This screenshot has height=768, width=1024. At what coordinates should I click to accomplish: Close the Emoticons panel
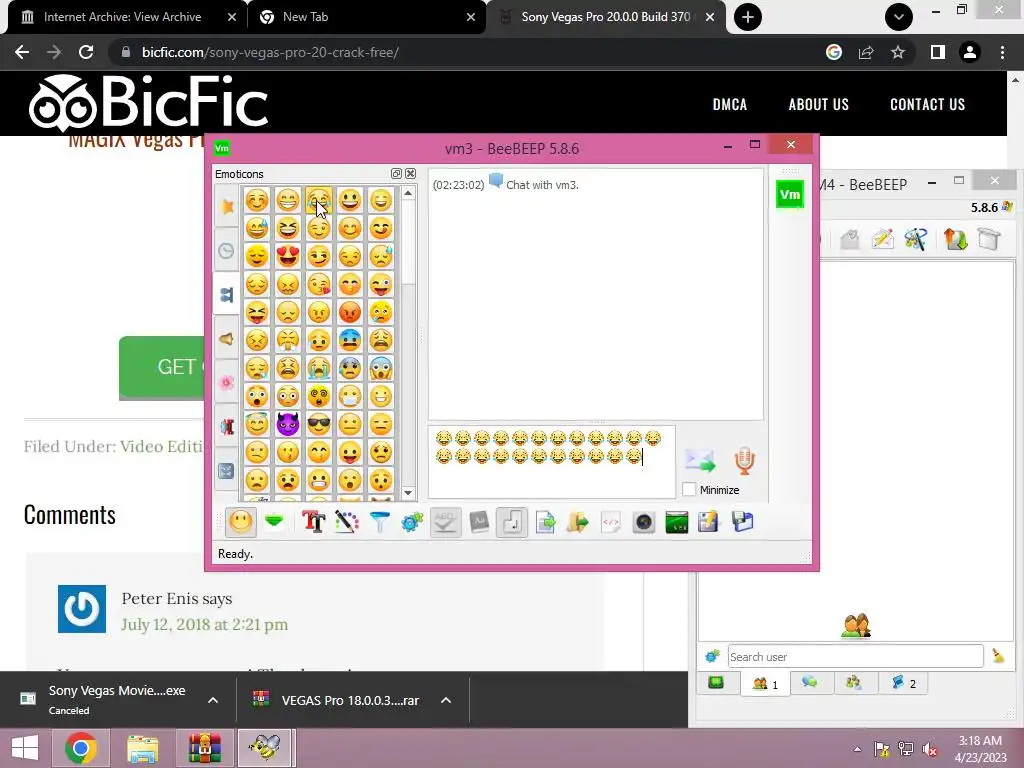pos(410,174)
